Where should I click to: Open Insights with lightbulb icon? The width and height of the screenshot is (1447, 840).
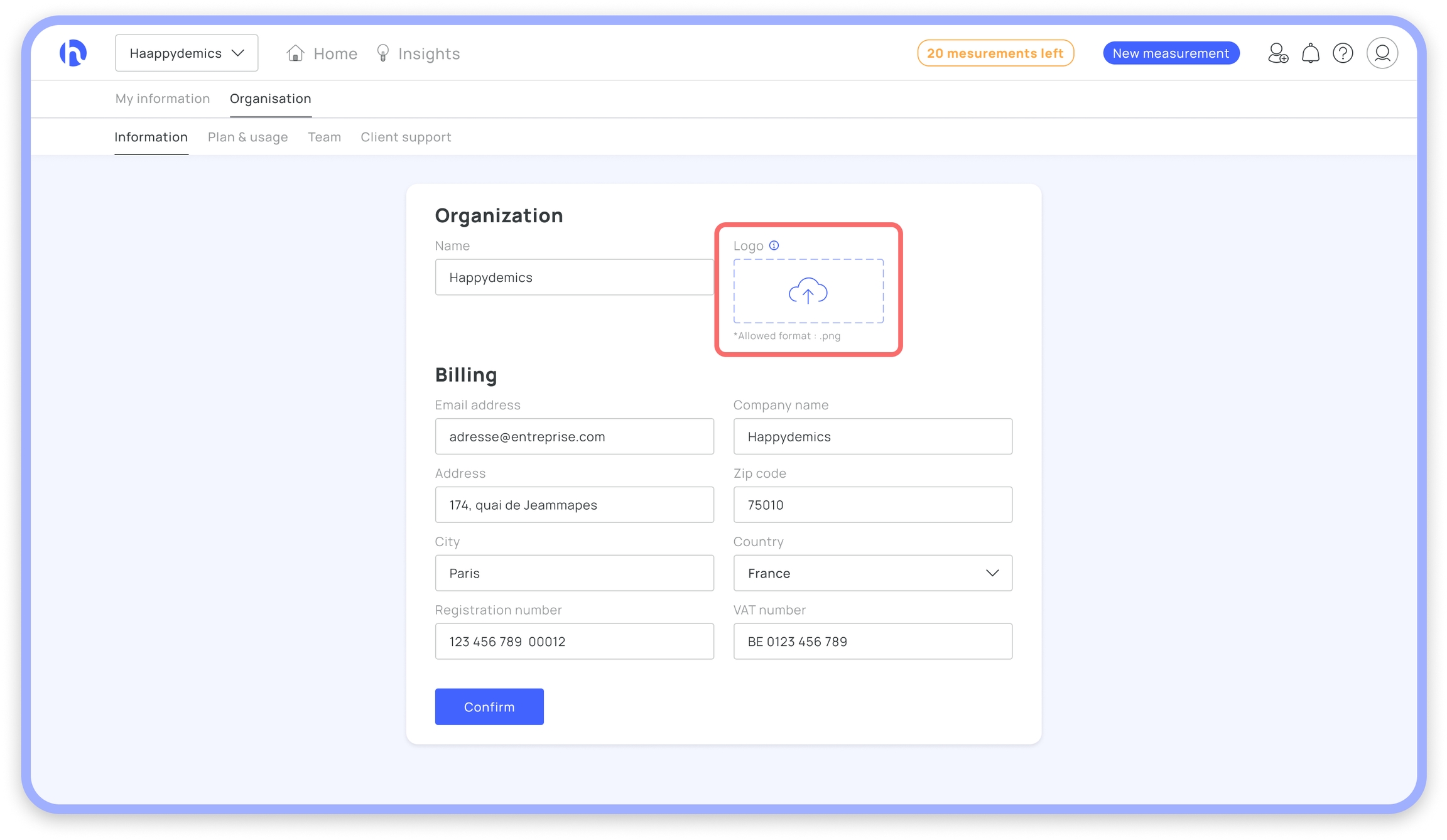pyautogui.click(x=418, y=53)
